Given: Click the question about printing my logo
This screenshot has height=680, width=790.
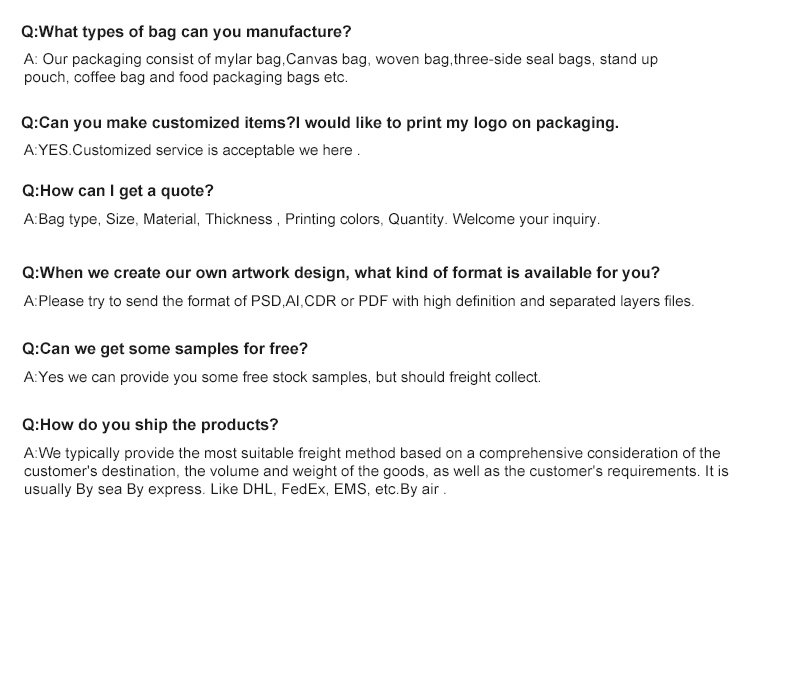Looking at the screenshot, I should pos(320,123).
